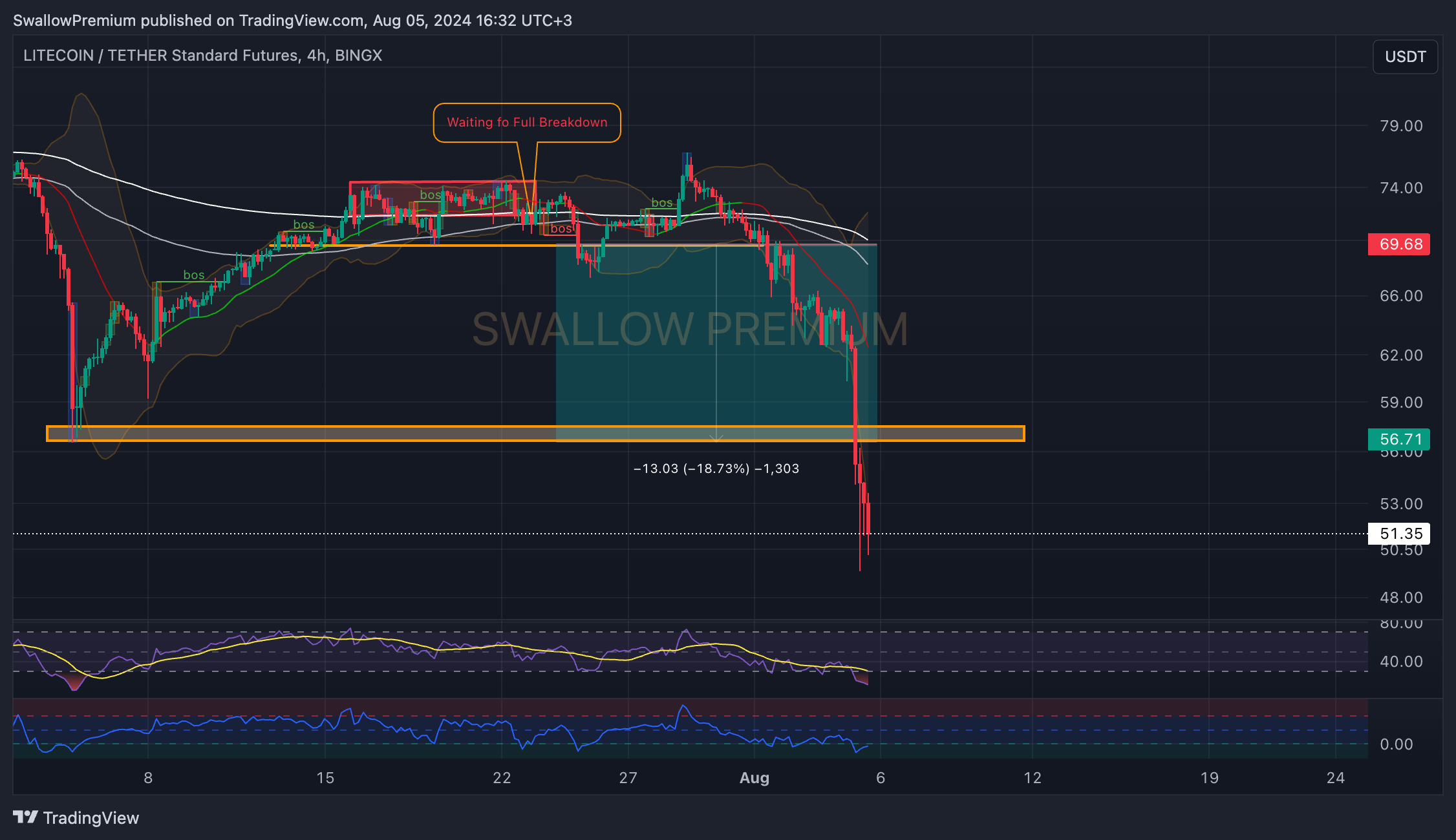
Task: Select the 48.00 price axis value
Action: point(1401,598)
